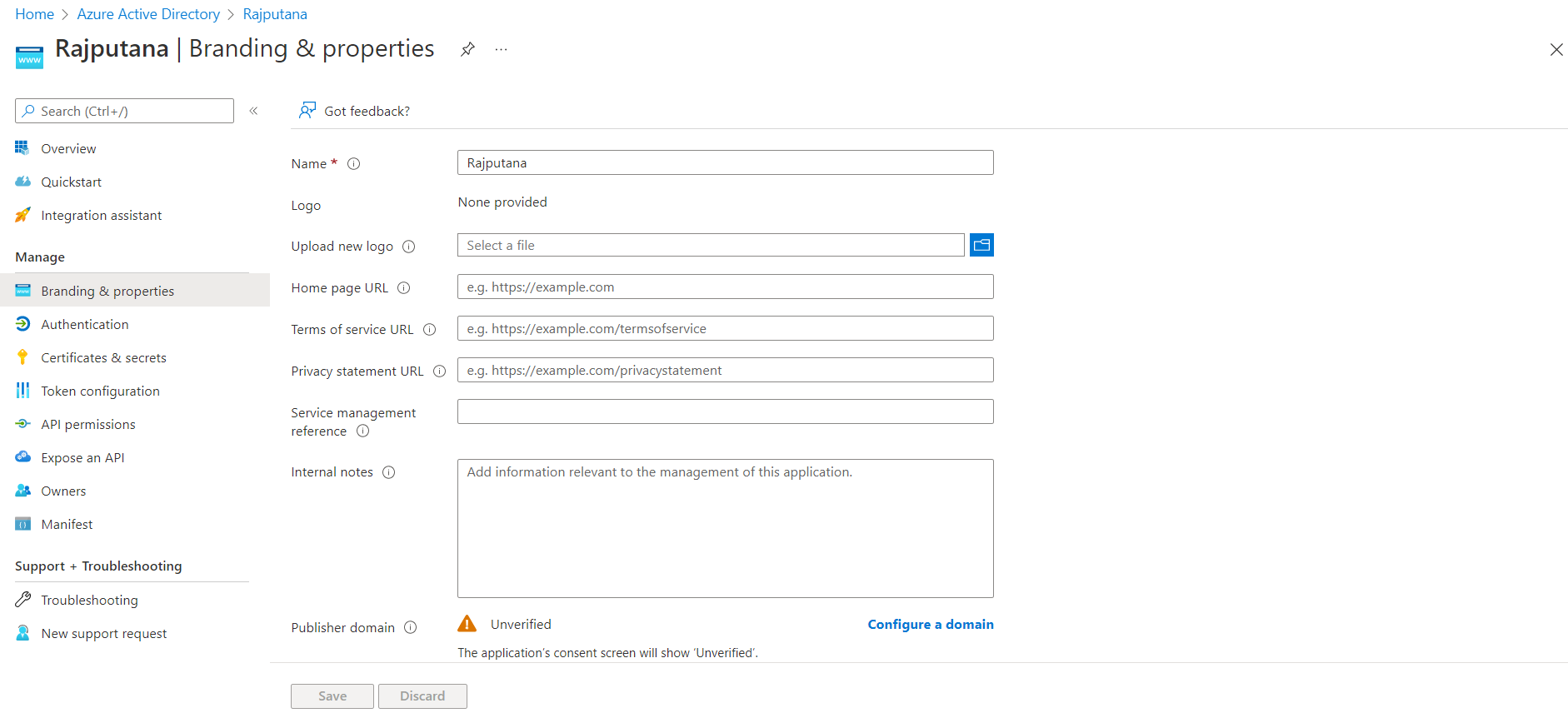Show info tooltip for Name field
The width and height of the screenshot is (1568, 718).
[x=353, y=164]
